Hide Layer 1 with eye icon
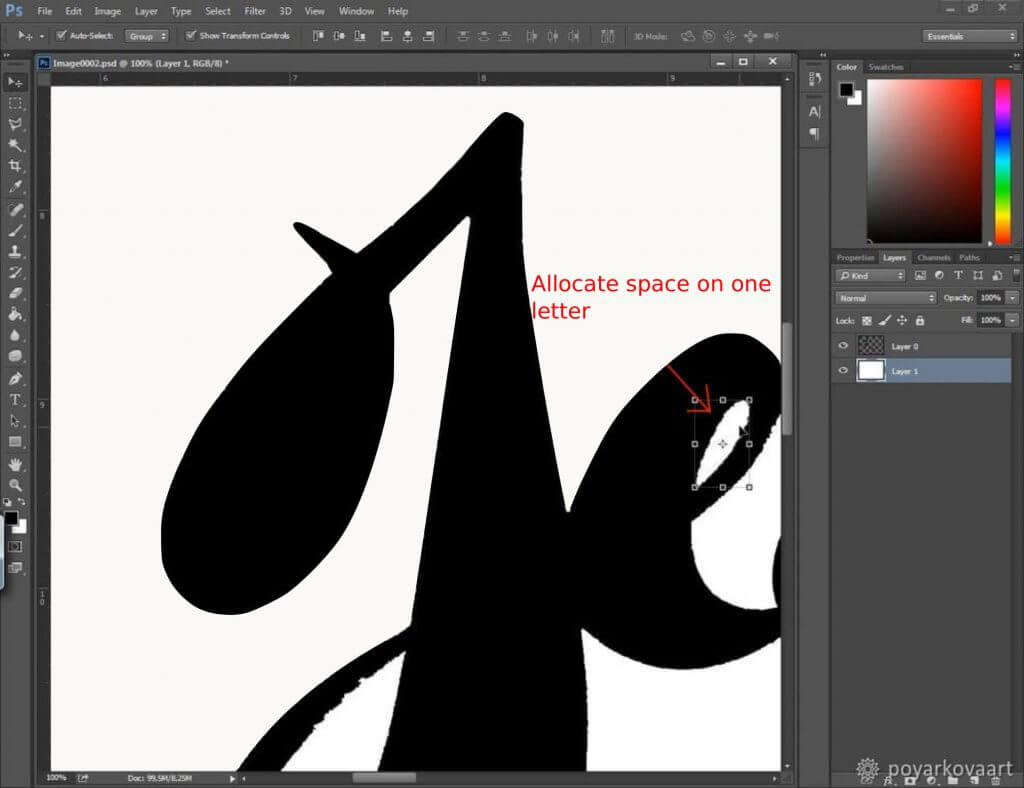 point(843,371)
